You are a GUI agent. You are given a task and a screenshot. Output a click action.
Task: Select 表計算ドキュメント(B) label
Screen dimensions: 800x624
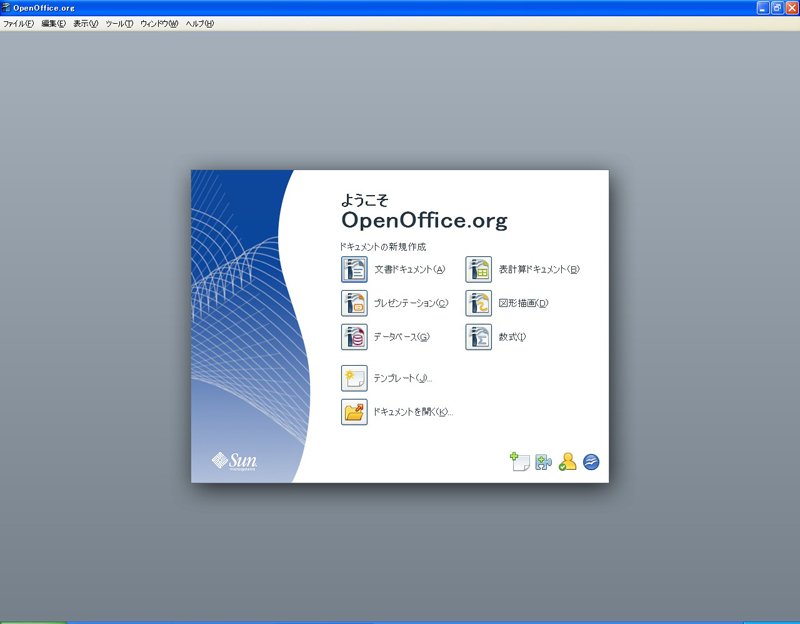coord(539,269)
